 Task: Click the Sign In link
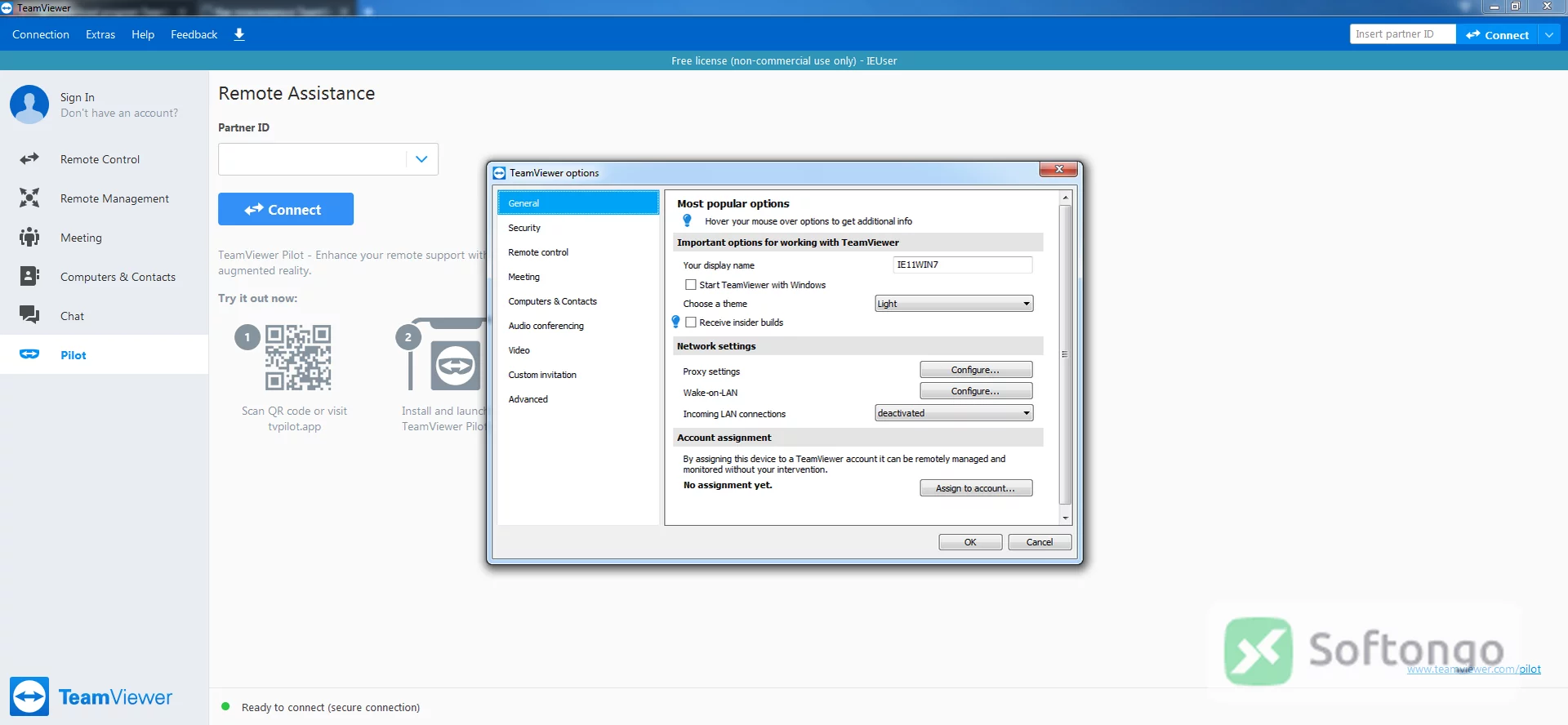click(78, 97)
